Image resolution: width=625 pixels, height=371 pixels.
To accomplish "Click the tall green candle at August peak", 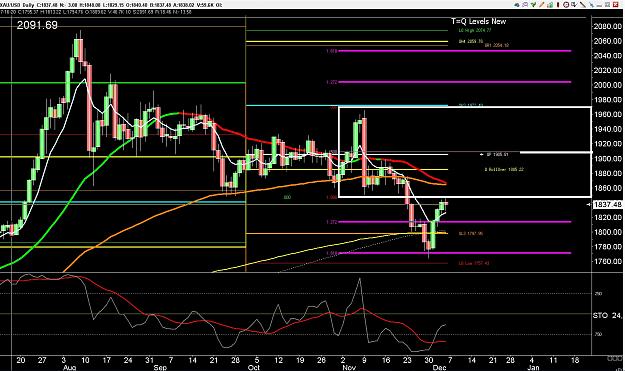I will pyautogui.click(x=76, y=47).
